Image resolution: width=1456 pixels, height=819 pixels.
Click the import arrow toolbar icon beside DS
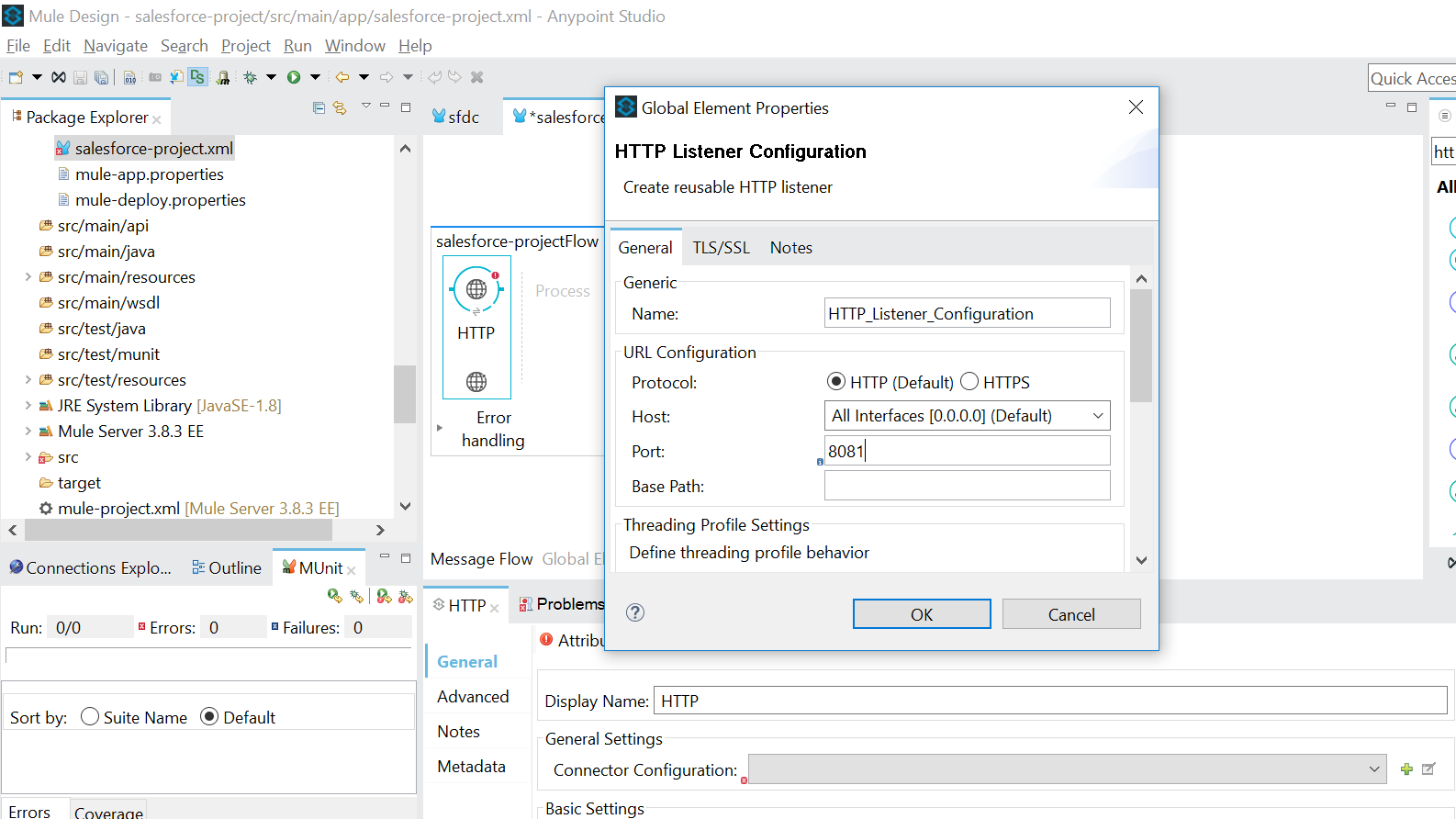tap(175, 77)
